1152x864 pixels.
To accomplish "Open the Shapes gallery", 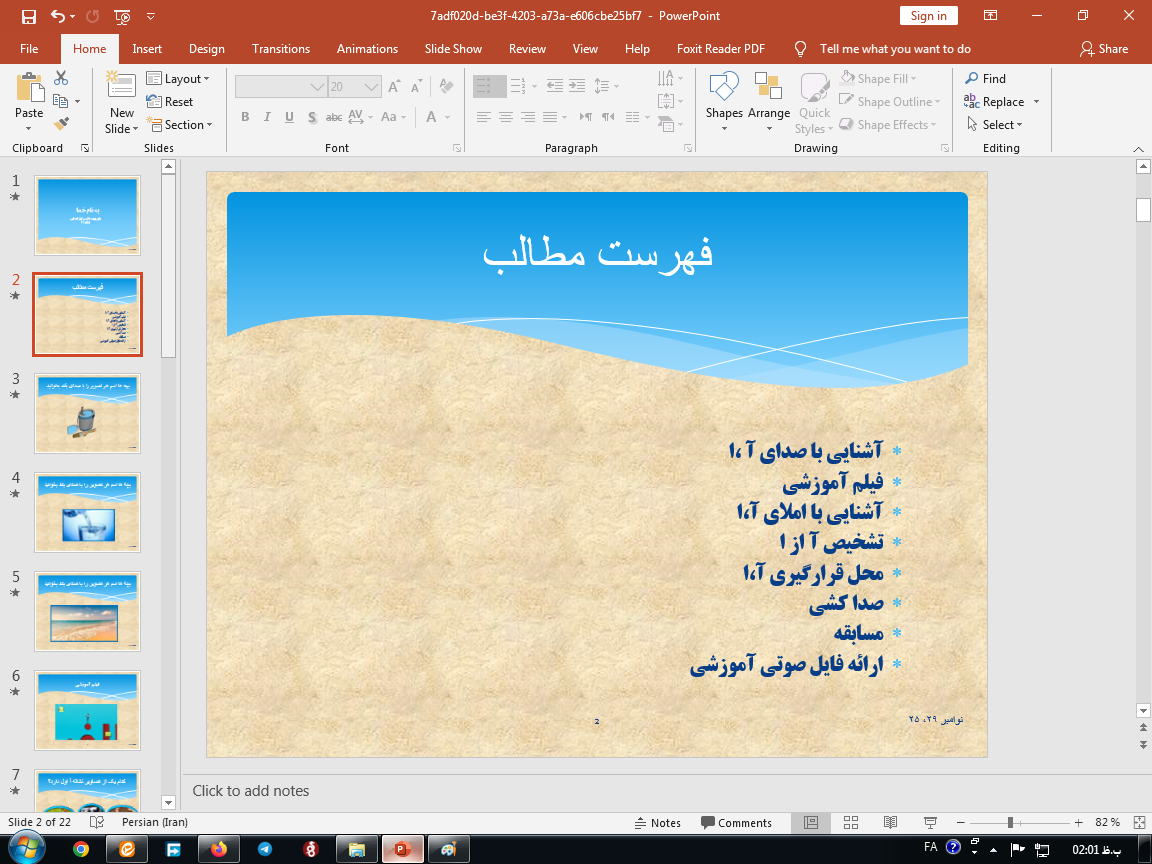I will pyautogui.click(x=723, y=100).
